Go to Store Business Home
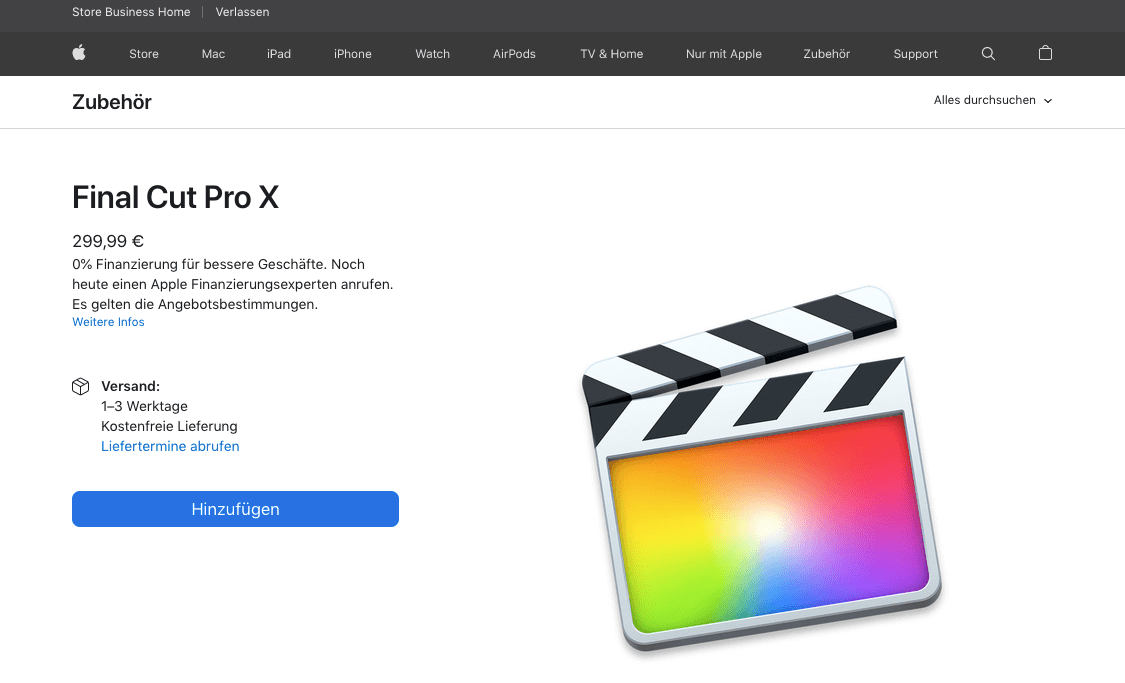This screenshot has height=683, width=1125. click(x=131, y=12)
